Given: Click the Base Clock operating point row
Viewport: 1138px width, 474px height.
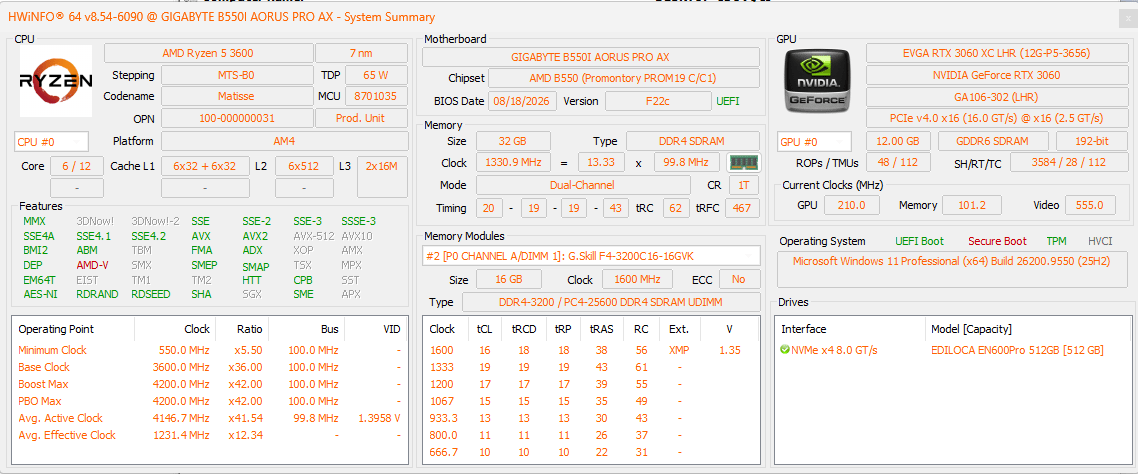Looking at the screenshot, I should tap(210, 367).
